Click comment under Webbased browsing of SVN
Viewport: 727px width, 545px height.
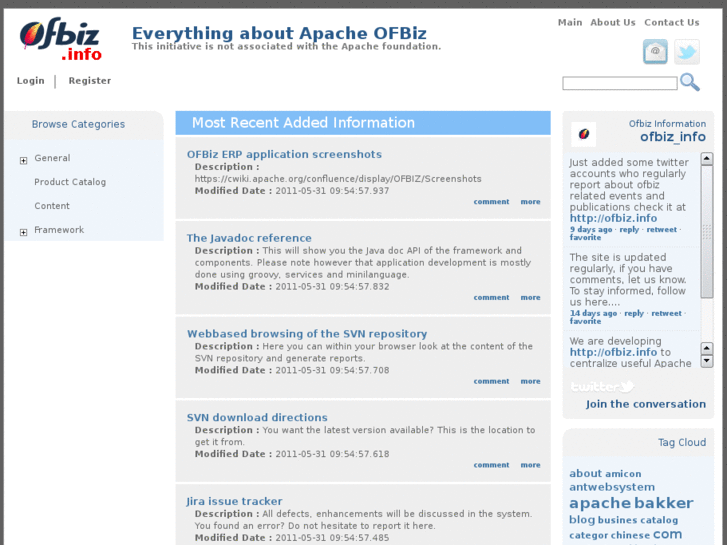(x=491, y=381)
